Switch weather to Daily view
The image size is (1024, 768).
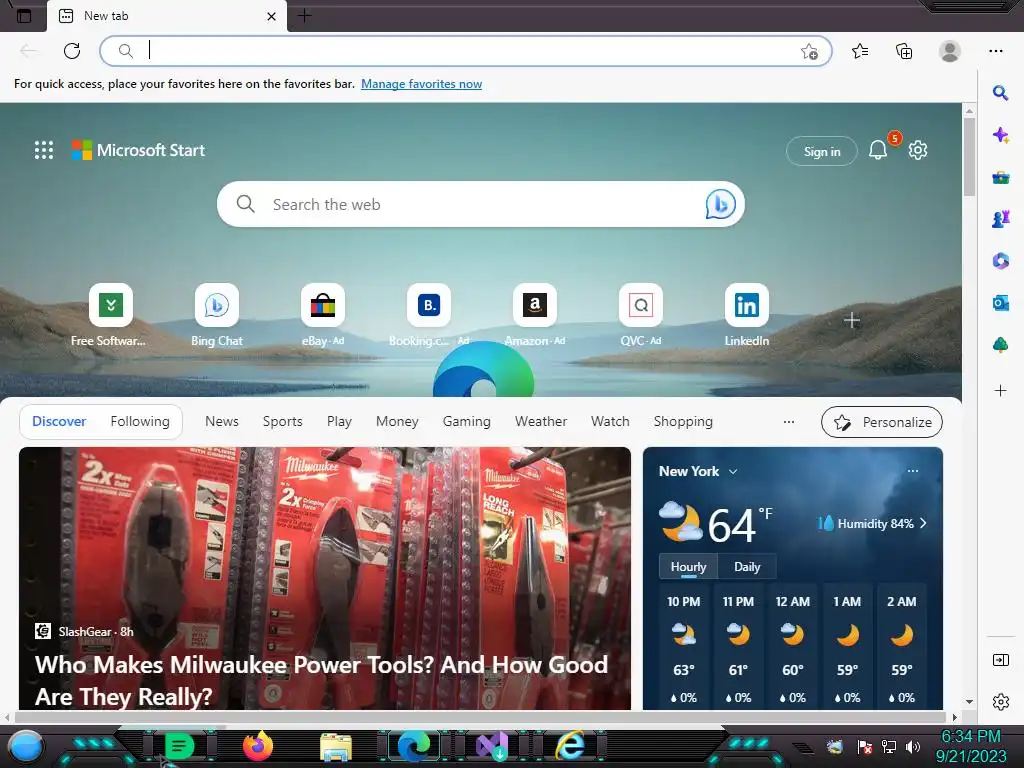747,567
